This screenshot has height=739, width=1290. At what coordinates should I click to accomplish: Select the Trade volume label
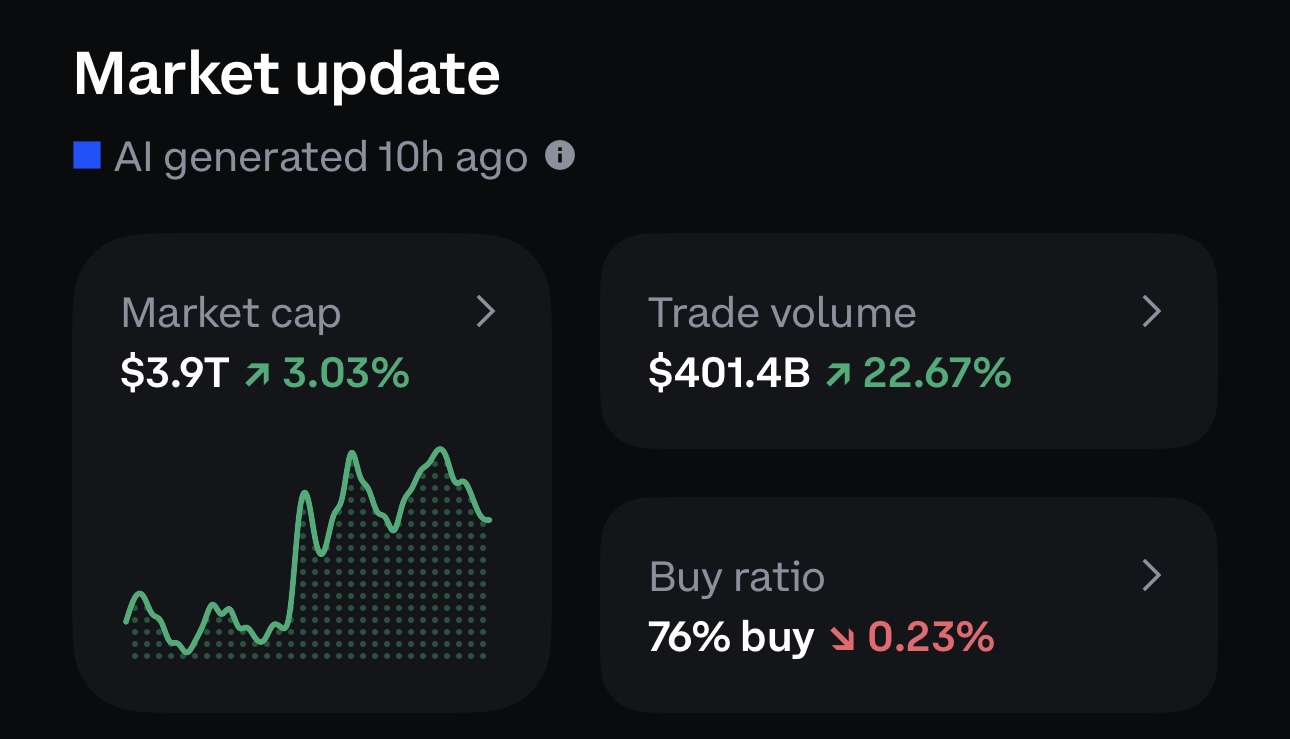pyautogui.click(x=782, y=313)
